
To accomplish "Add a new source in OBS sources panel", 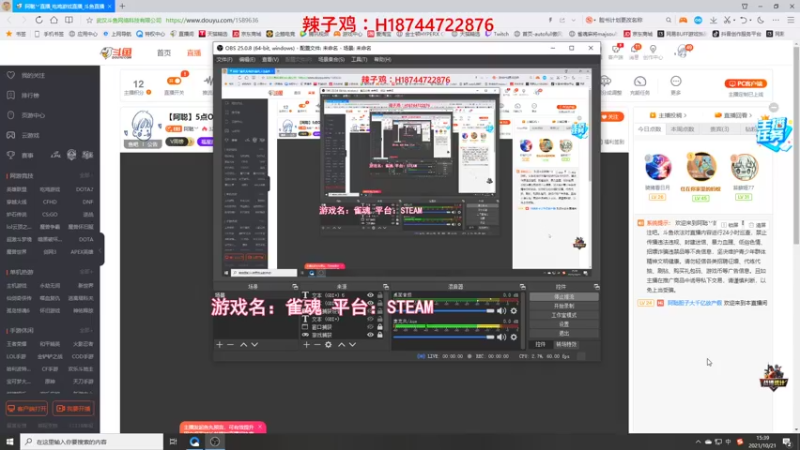I will coord(306,345).
